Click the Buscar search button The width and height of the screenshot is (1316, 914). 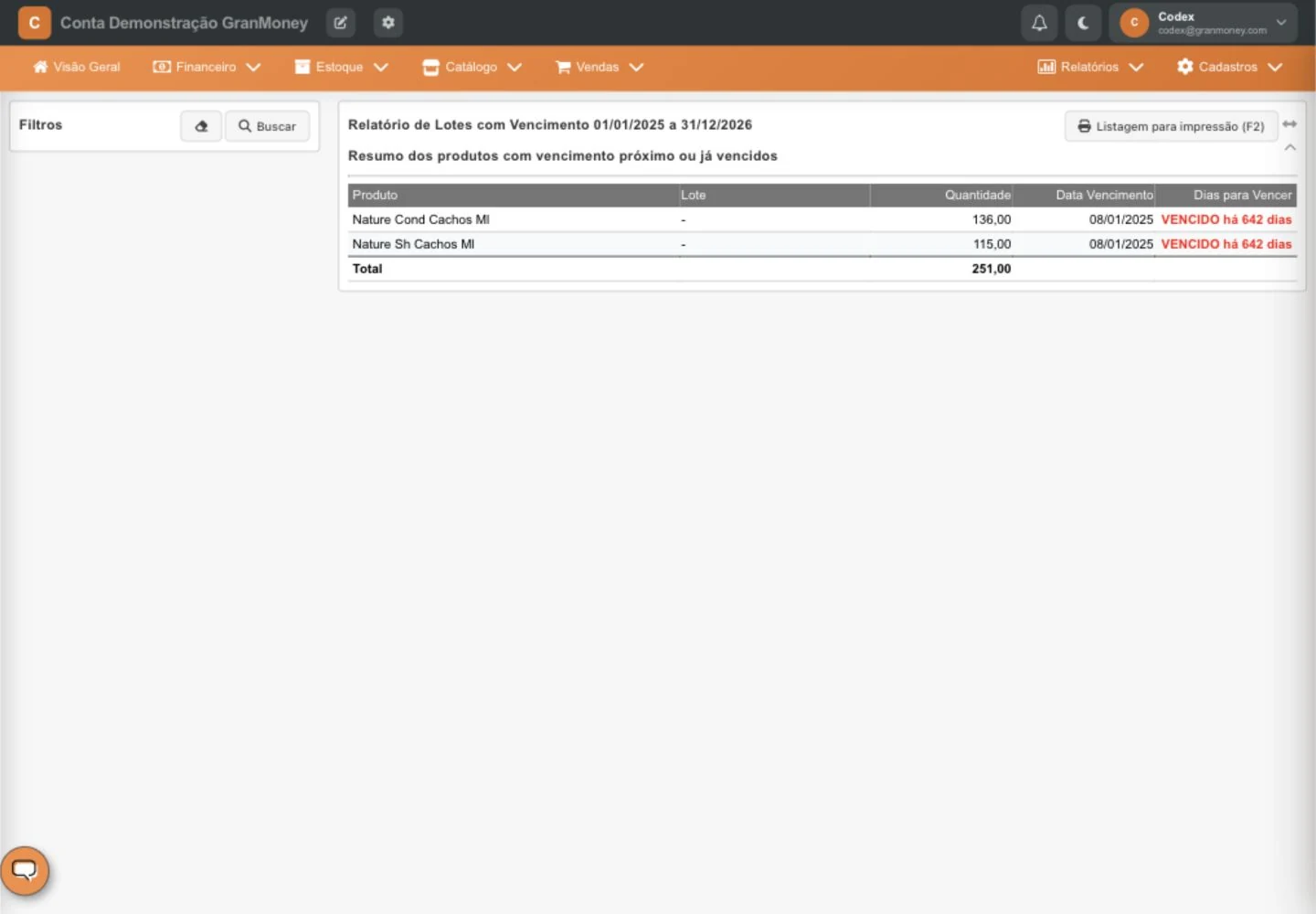(268, 126)
